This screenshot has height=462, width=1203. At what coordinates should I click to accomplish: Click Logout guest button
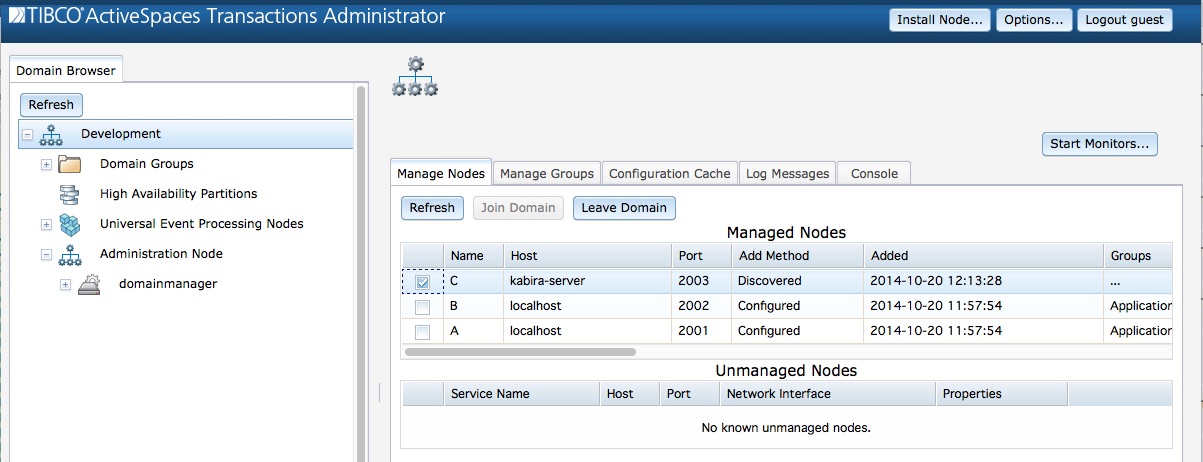click(x=1125, y=20)
